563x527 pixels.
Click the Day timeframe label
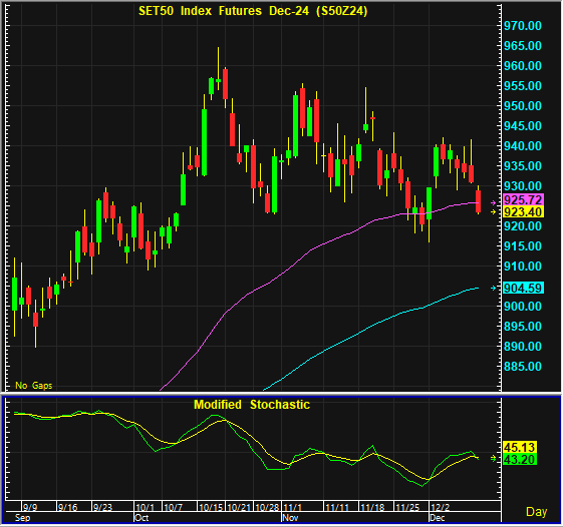point(536,512)
